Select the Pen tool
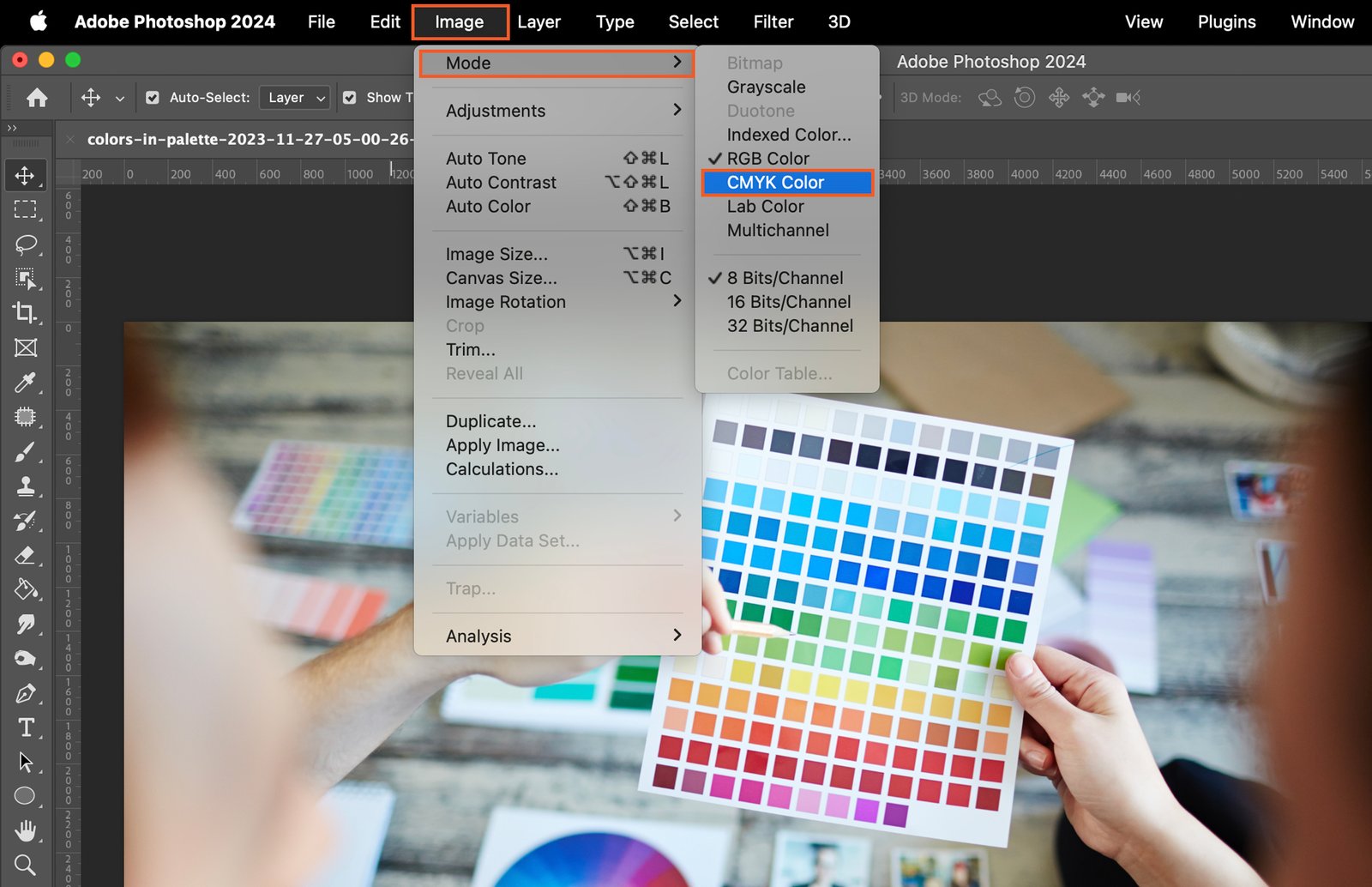This screenshot has height=887, width=1372. click(25, 693)
